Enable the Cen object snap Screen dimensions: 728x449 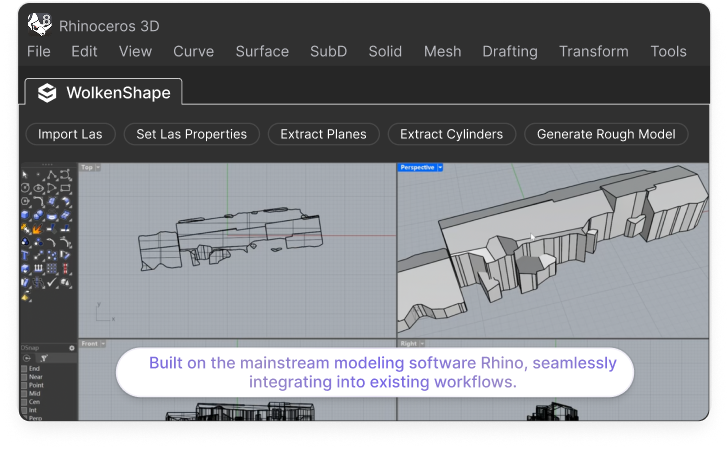(24, 402)
